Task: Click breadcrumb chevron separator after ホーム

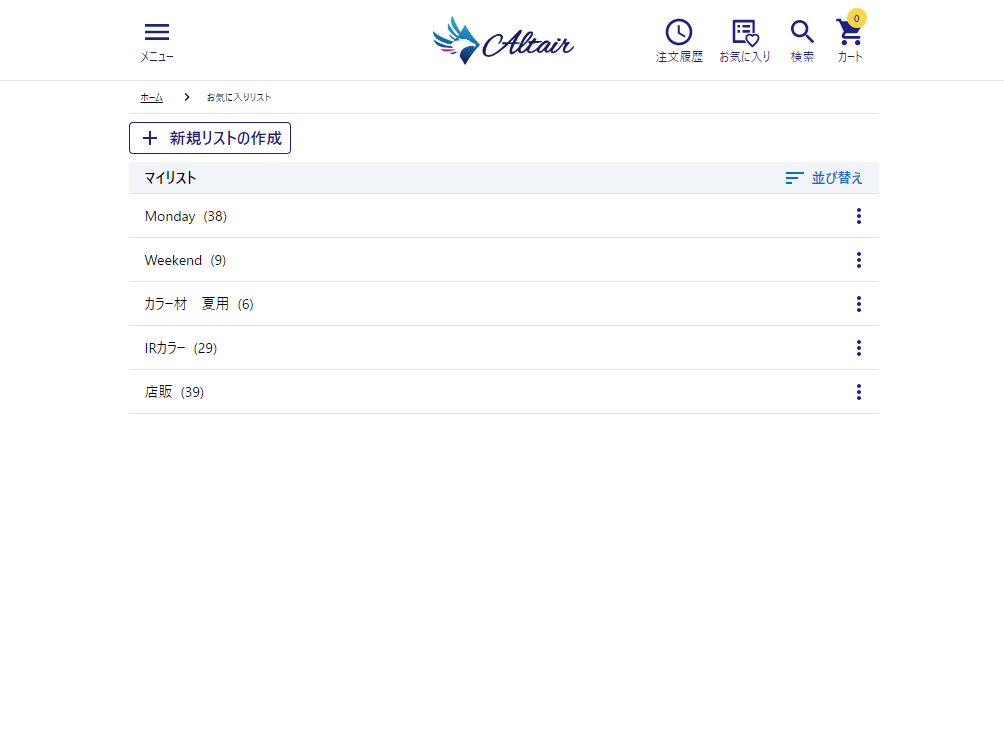Action: (x=186, y=97)
